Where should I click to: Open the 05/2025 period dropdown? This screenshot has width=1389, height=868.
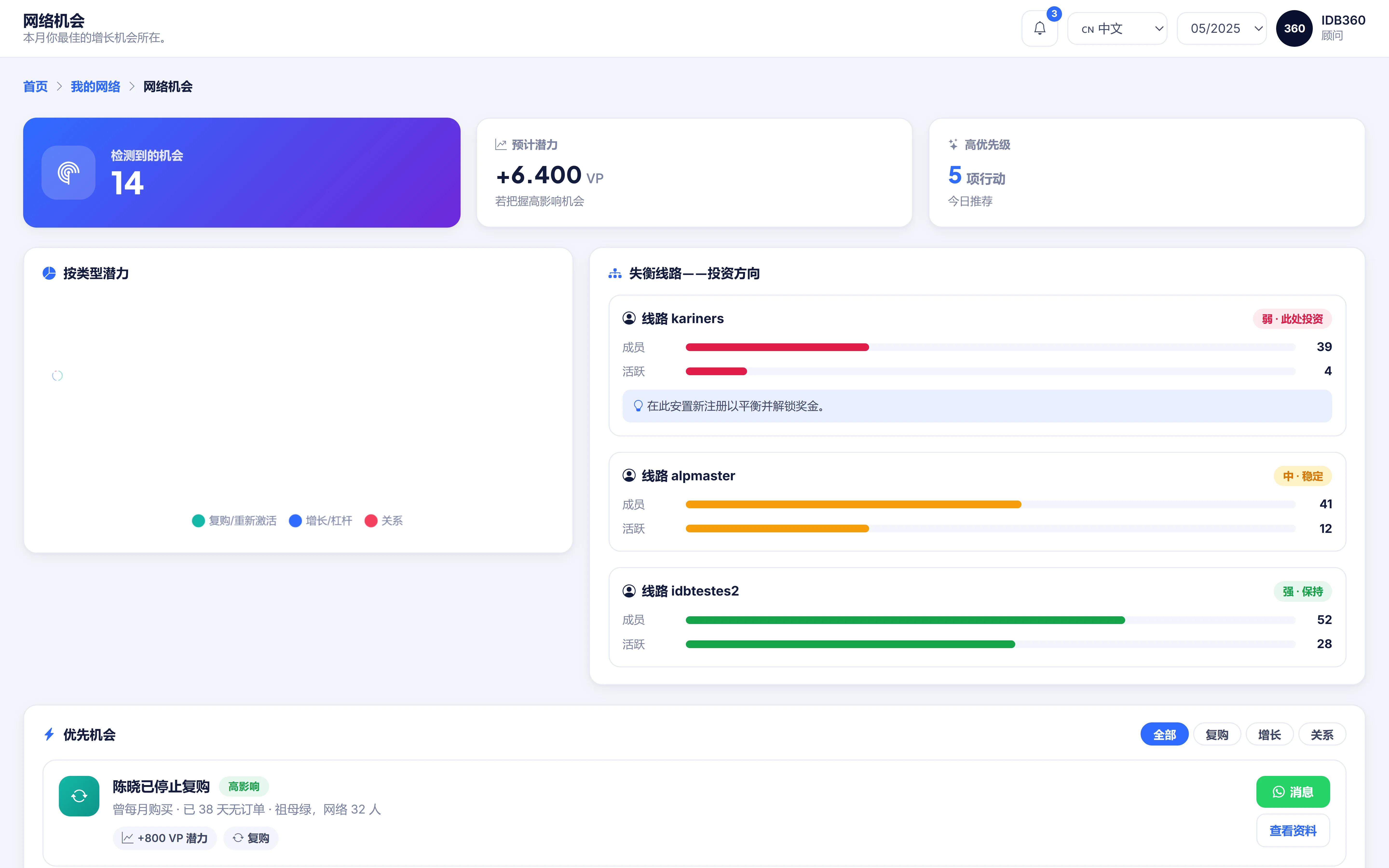click(x=1221, y=29)
